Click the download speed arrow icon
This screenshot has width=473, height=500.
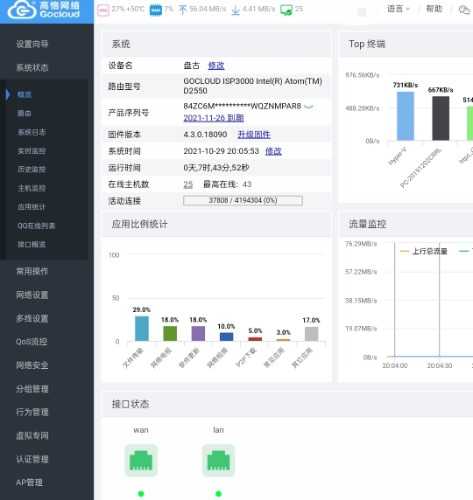click(236, 10)
